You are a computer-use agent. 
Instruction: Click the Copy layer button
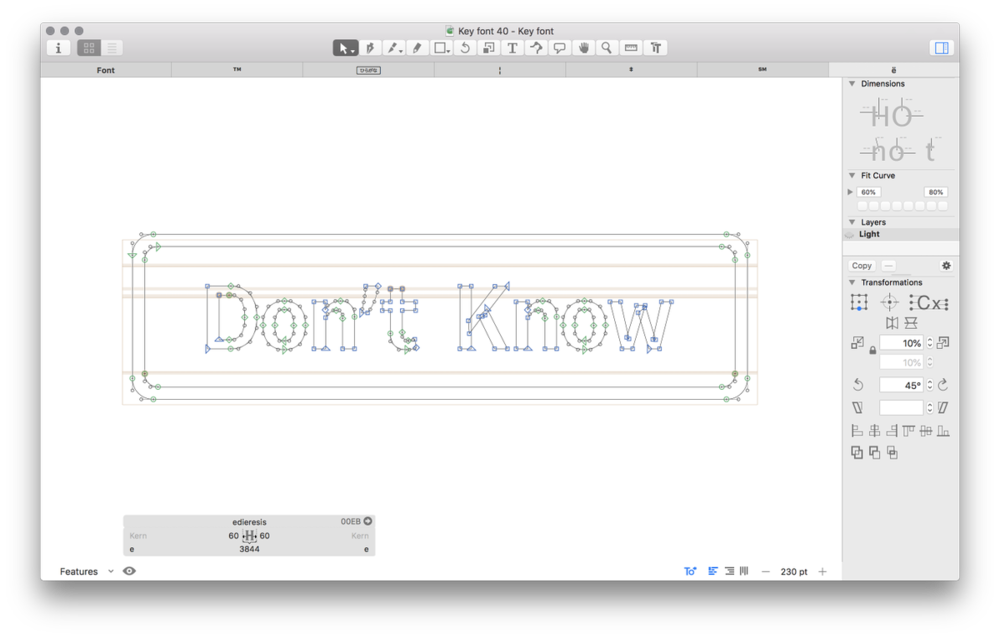[862, 266]
